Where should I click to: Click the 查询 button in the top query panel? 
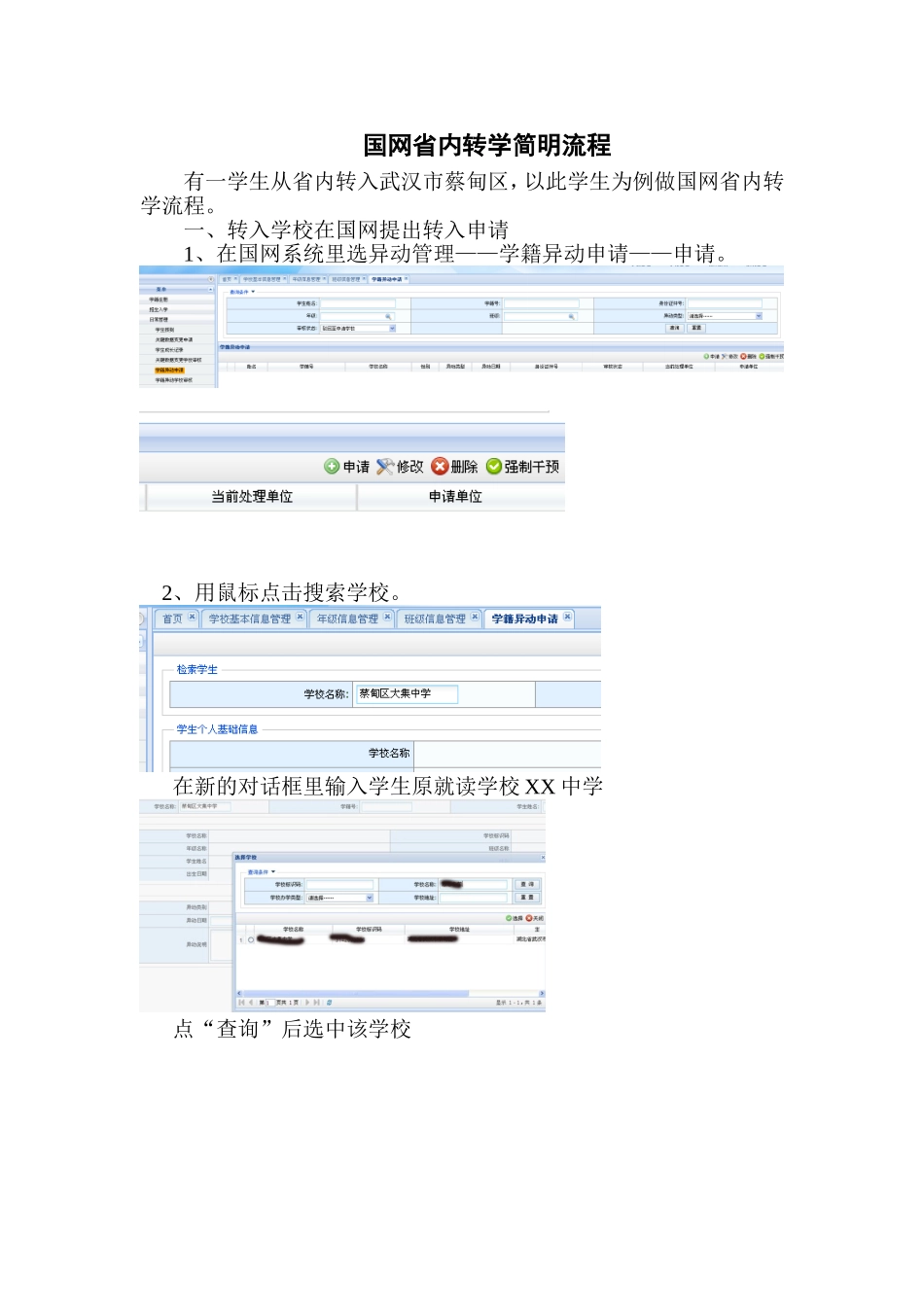pos(674,328)
